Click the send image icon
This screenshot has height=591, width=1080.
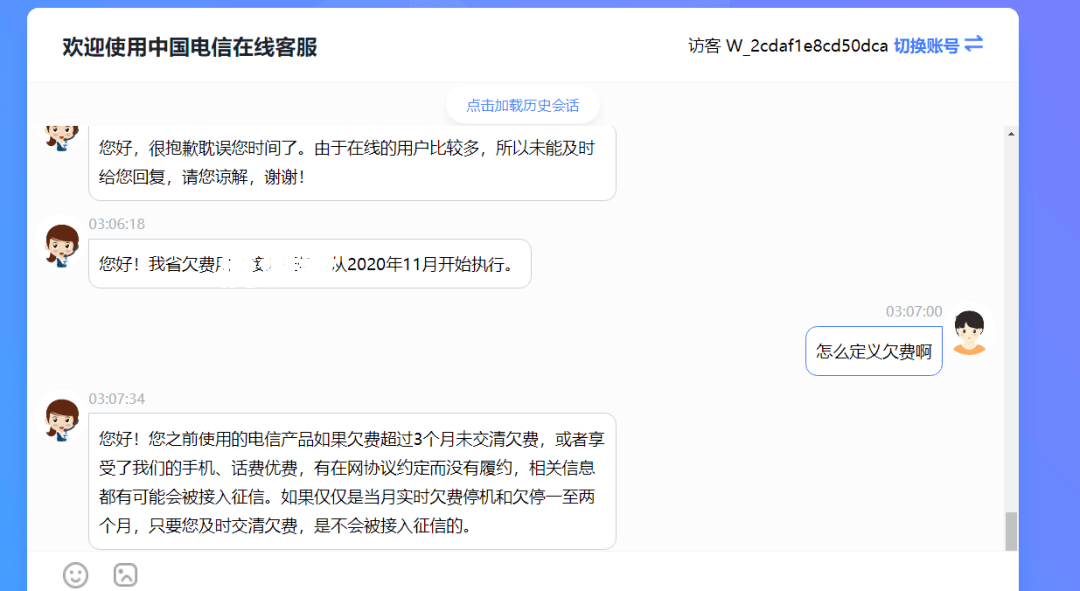click(125, 574)
